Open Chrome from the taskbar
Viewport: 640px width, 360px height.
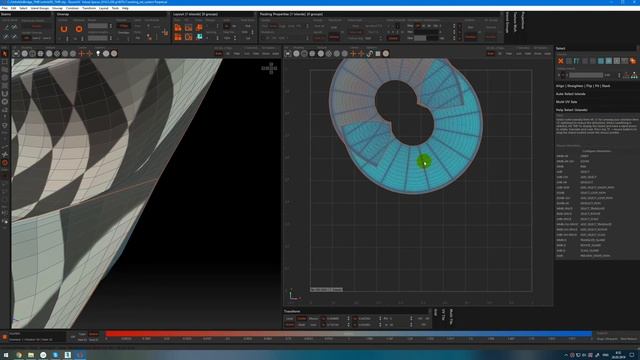(x=19, y=355)
